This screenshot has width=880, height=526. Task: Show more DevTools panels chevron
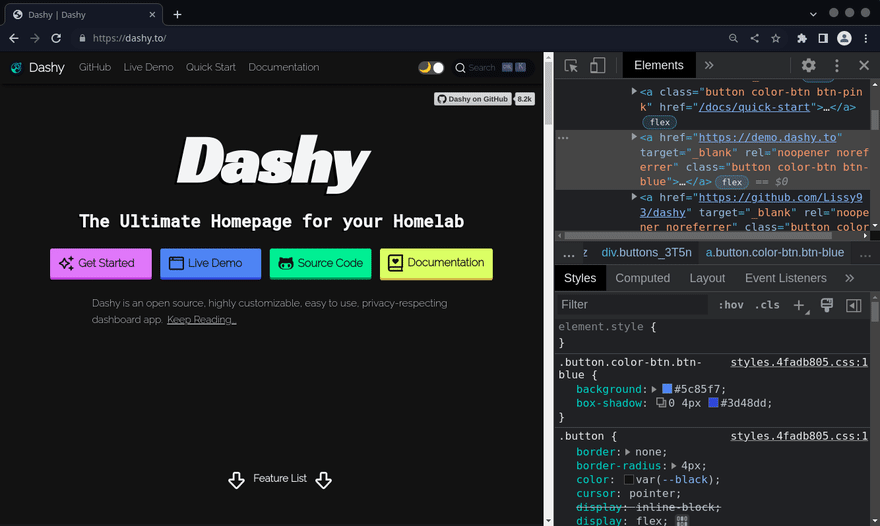(709, 65)
